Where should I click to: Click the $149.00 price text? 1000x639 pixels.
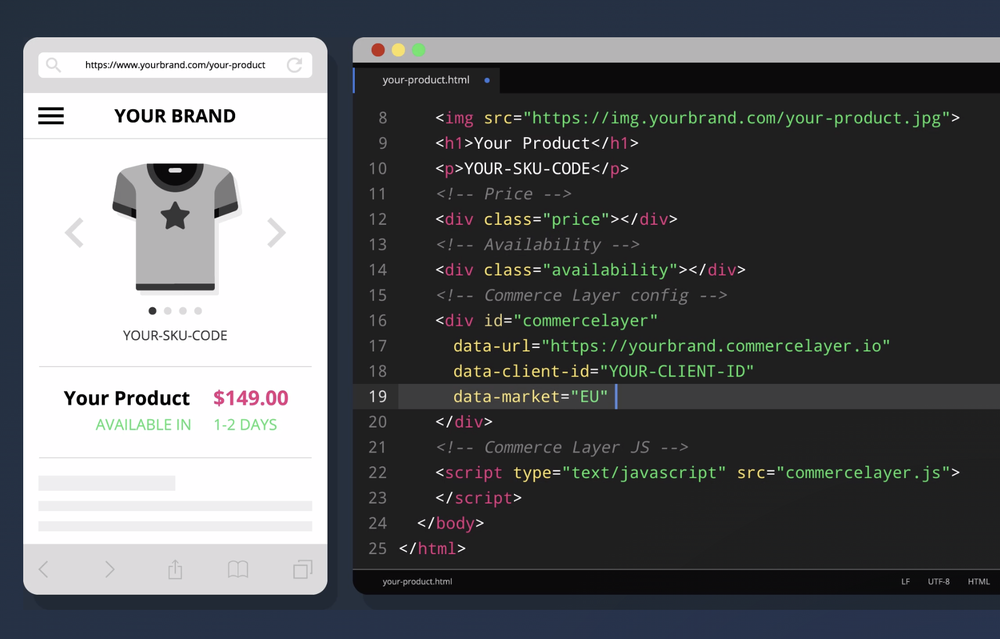[250, 398]
